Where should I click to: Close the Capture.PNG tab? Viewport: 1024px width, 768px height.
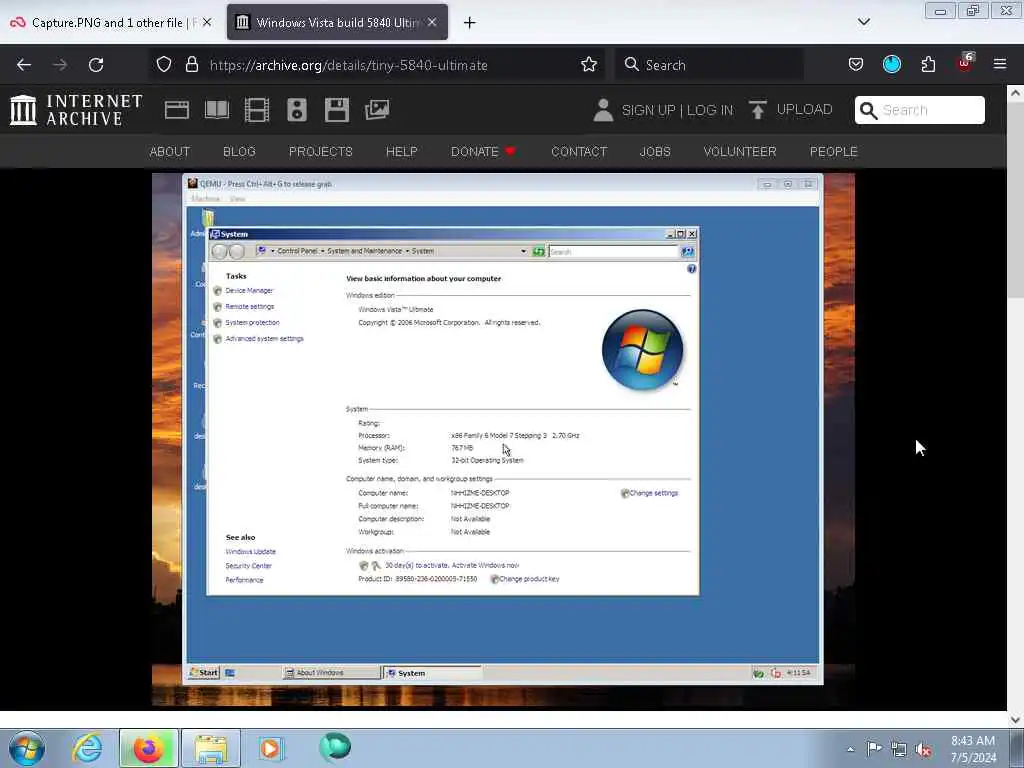206,22
